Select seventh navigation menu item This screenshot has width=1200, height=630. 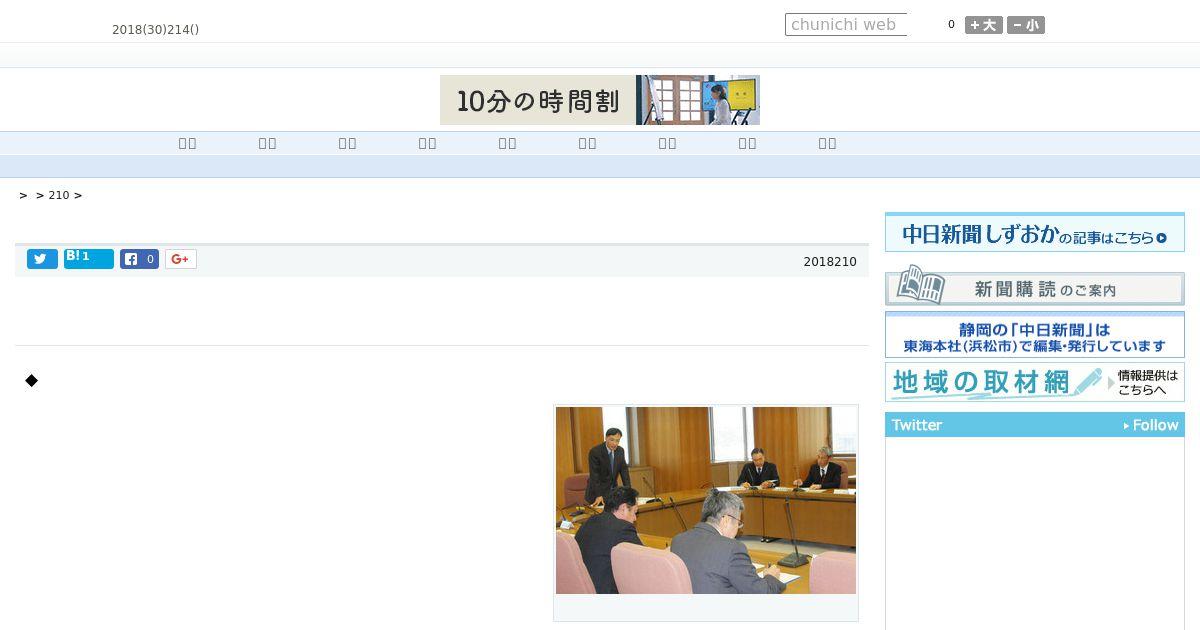(668, 143)
